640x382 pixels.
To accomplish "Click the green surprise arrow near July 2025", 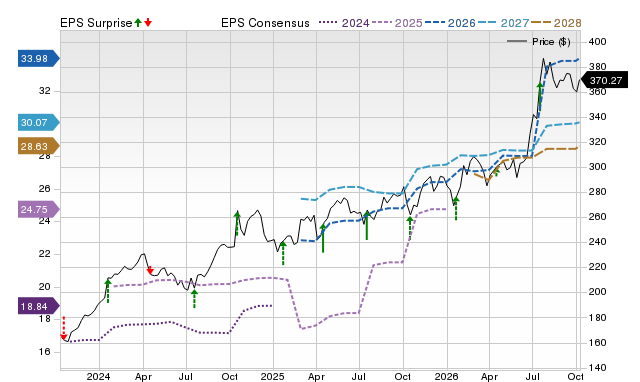I will coord(367,225).
